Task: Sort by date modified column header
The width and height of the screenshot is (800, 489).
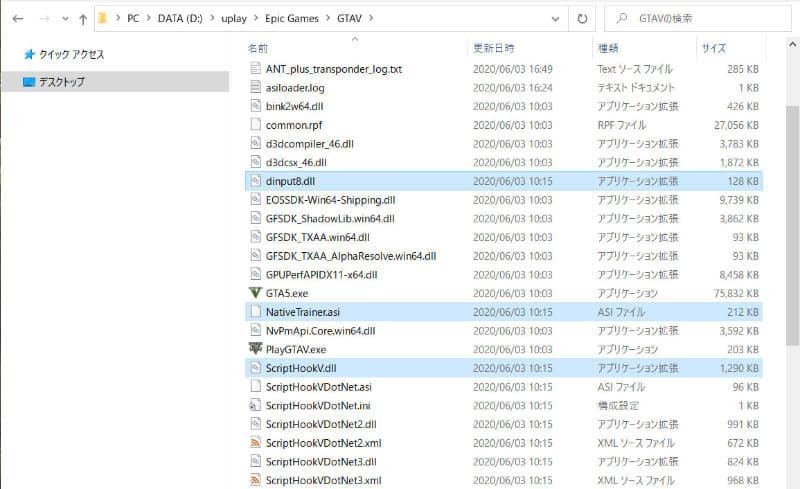Action: point(493,48)
